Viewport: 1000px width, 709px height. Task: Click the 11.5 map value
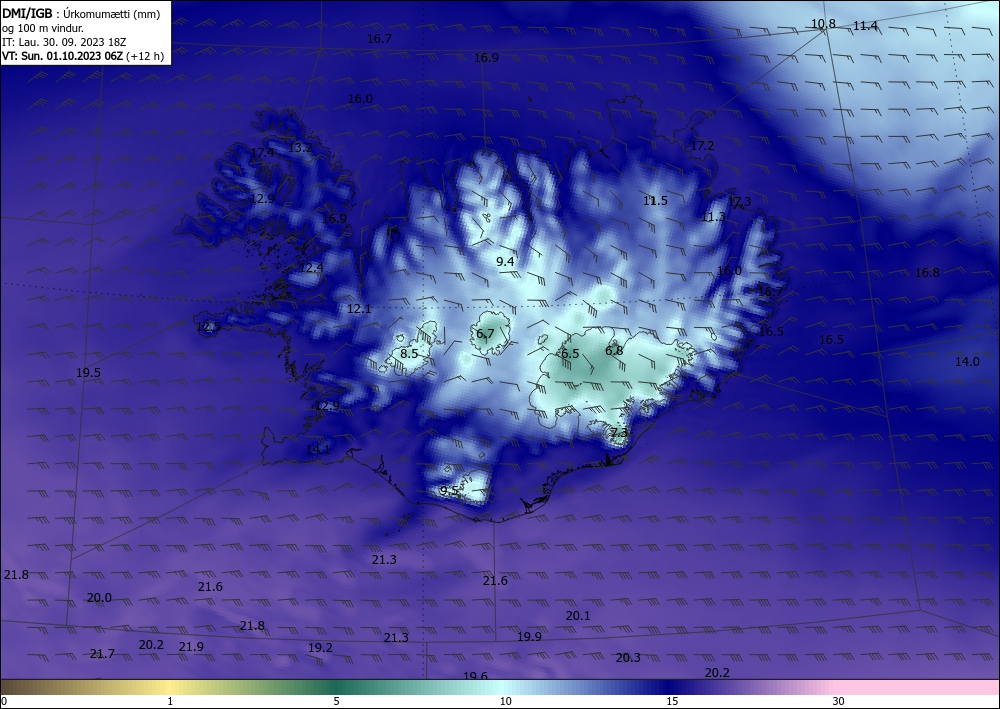pos(655,200)
